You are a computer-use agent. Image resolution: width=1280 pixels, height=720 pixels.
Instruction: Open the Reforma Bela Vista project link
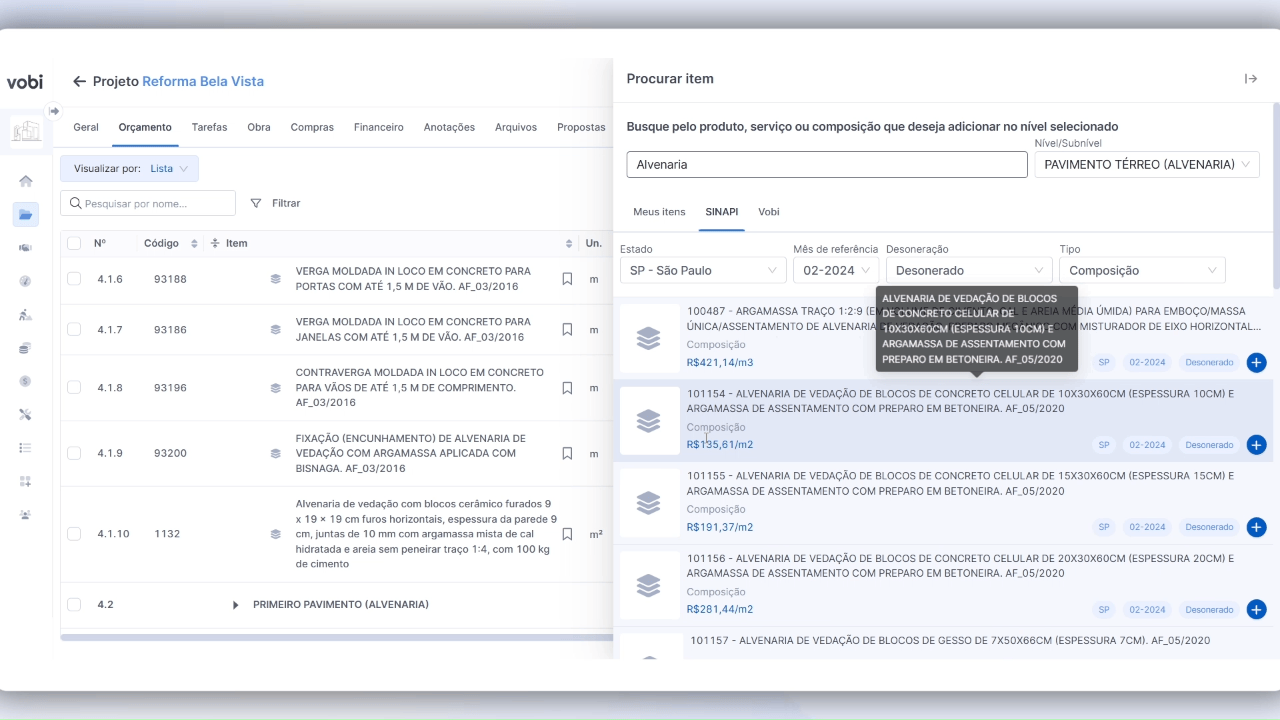tap(203, 82)
